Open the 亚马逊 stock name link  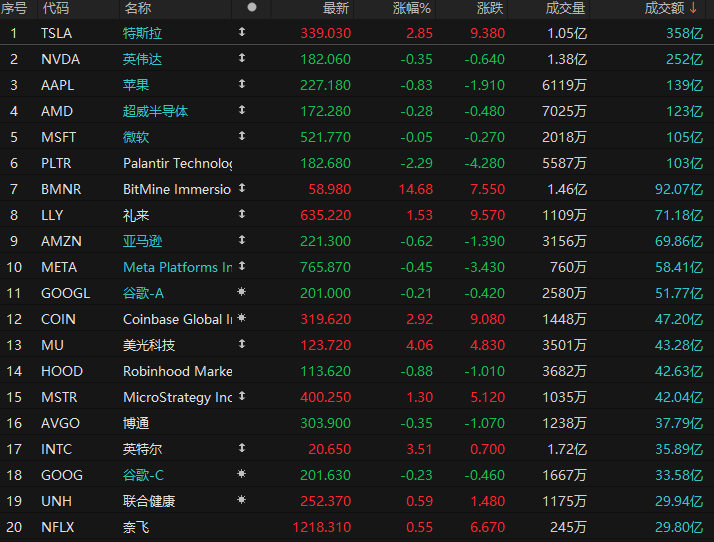tap(143, 241)
